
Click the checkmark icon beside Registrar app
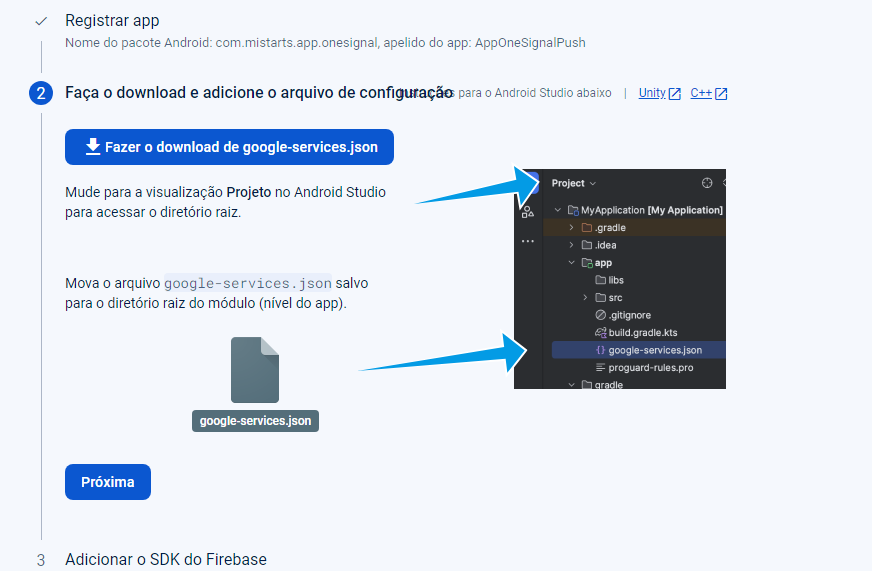pos(41,22)
